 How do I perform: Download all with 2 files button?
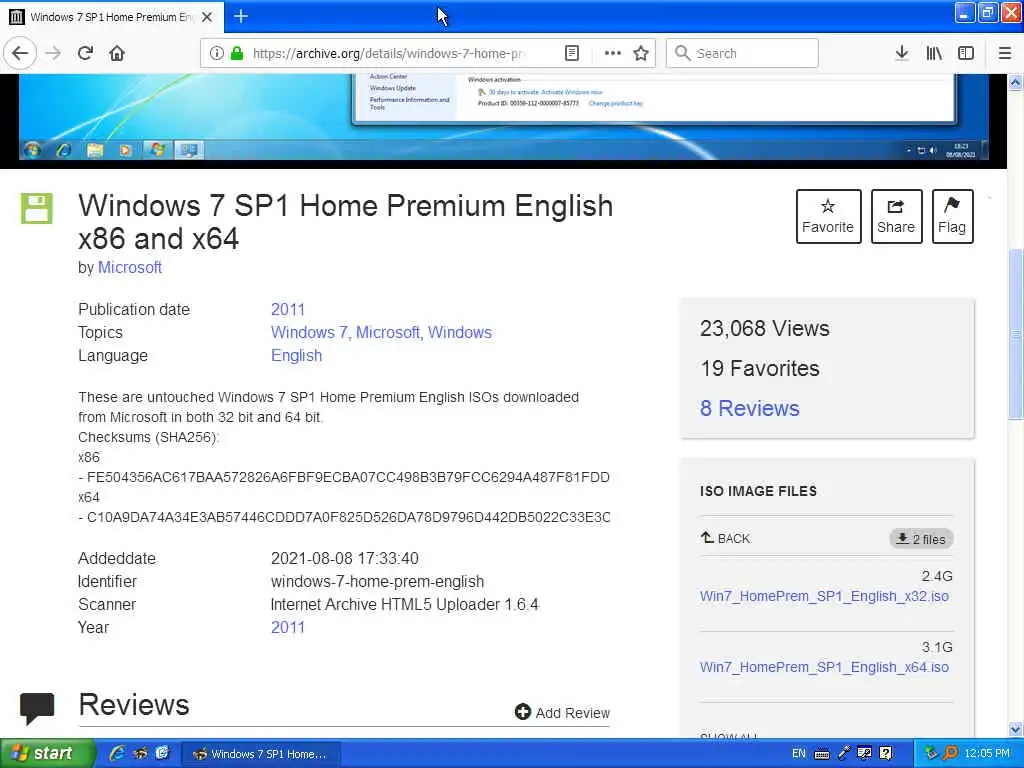(x=921, y=539)
